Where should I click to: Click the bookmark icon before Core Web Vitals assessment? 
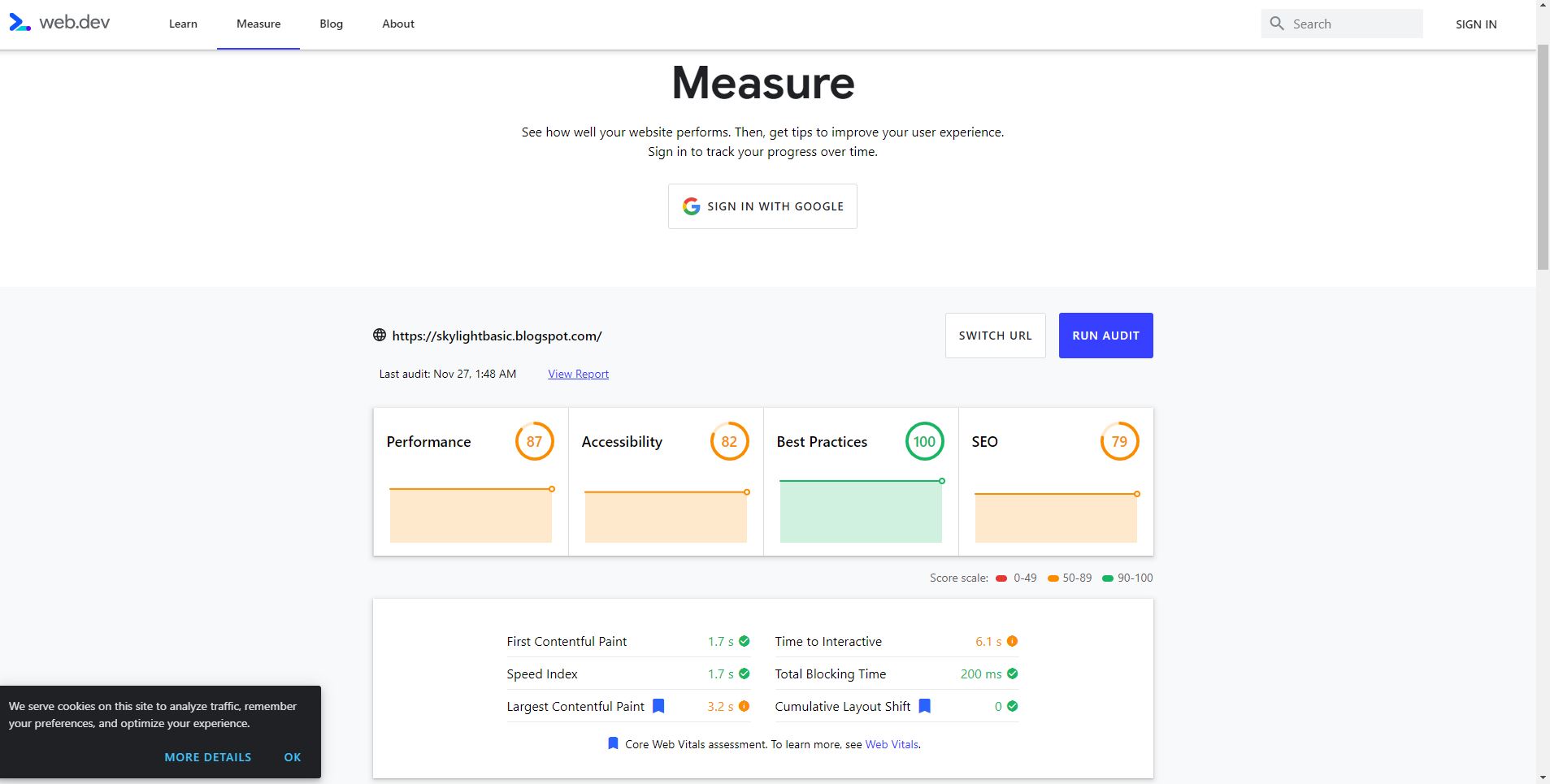[614, 743]
